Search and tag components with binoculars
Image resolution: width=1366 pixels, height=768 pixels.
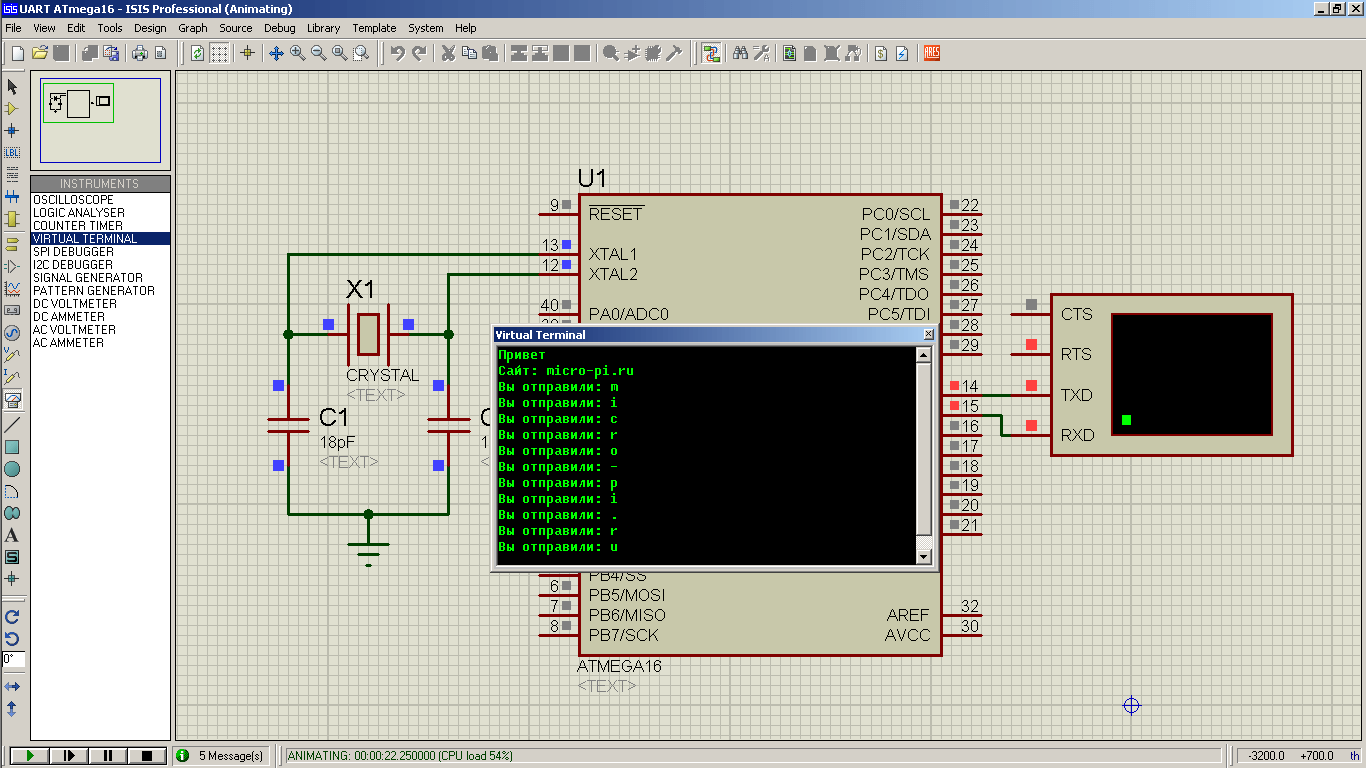tap(740, 53)
